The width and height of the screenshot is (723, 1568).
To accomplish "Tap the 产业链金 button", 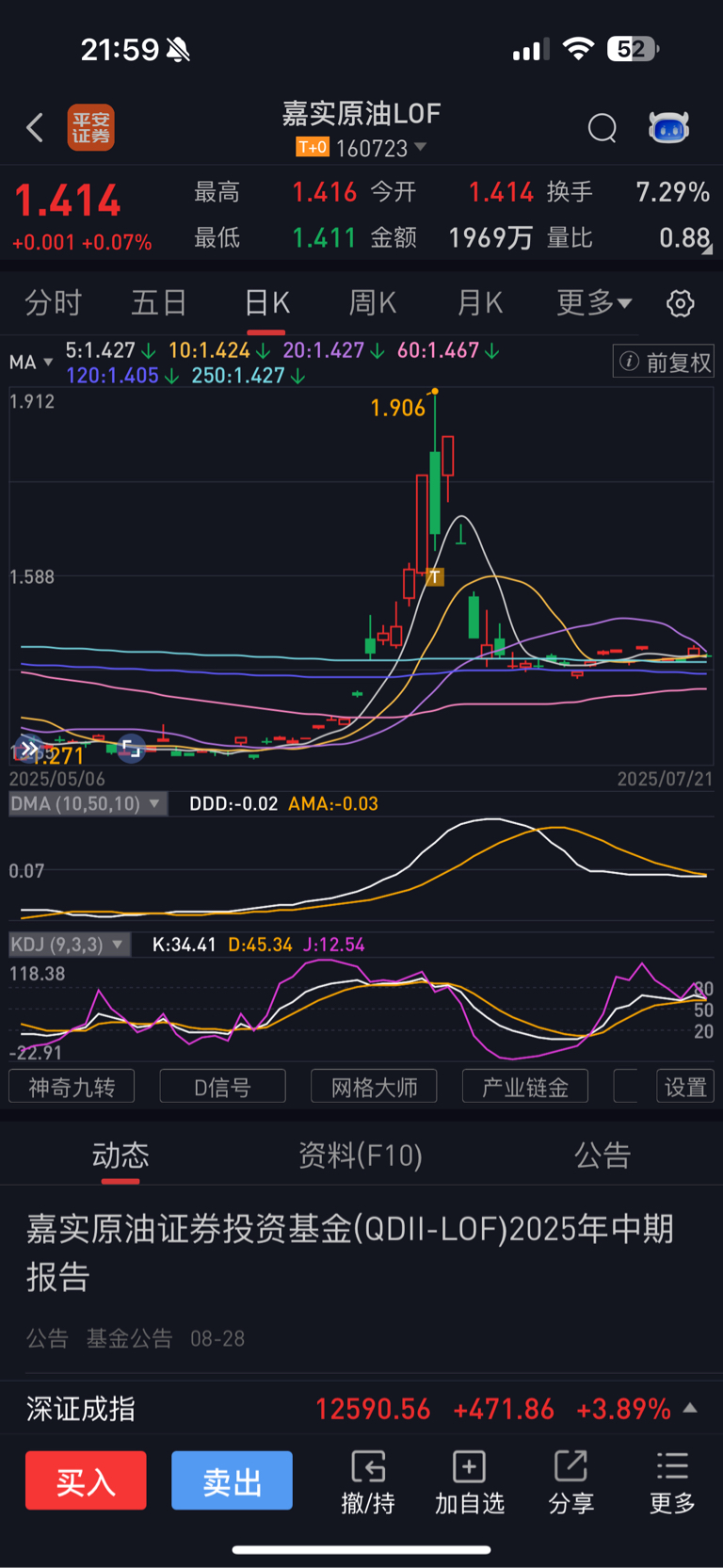I will (x=525, y=1087).
